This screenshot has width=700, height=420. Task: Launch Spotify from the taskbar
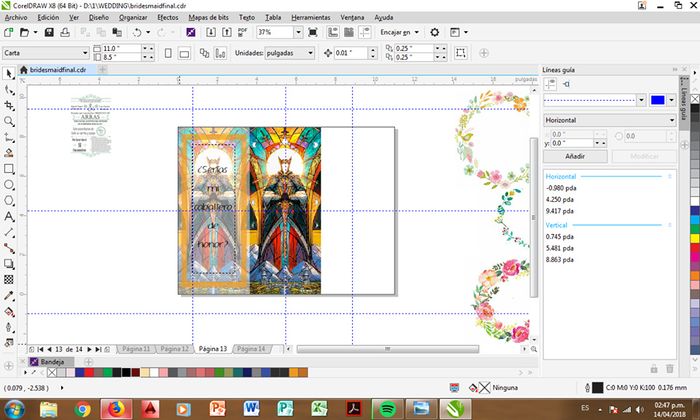click(x=387, y=407)
